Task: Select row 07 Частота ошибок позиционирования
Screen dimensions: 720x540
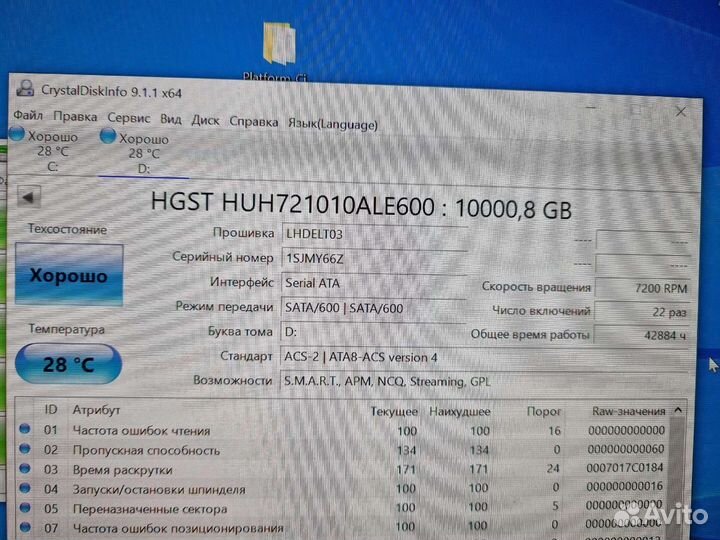Action: (342, 527)
